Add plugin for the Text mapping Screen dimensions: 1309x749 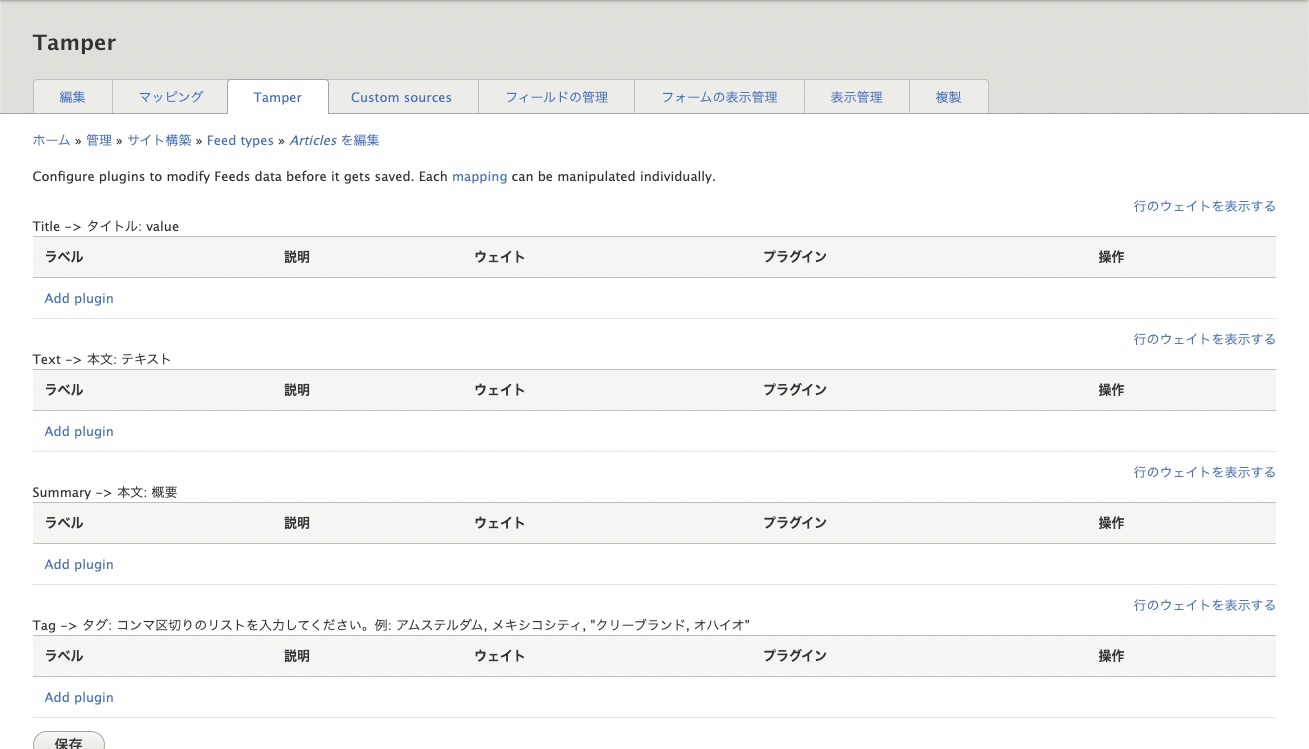coord(78,431)
